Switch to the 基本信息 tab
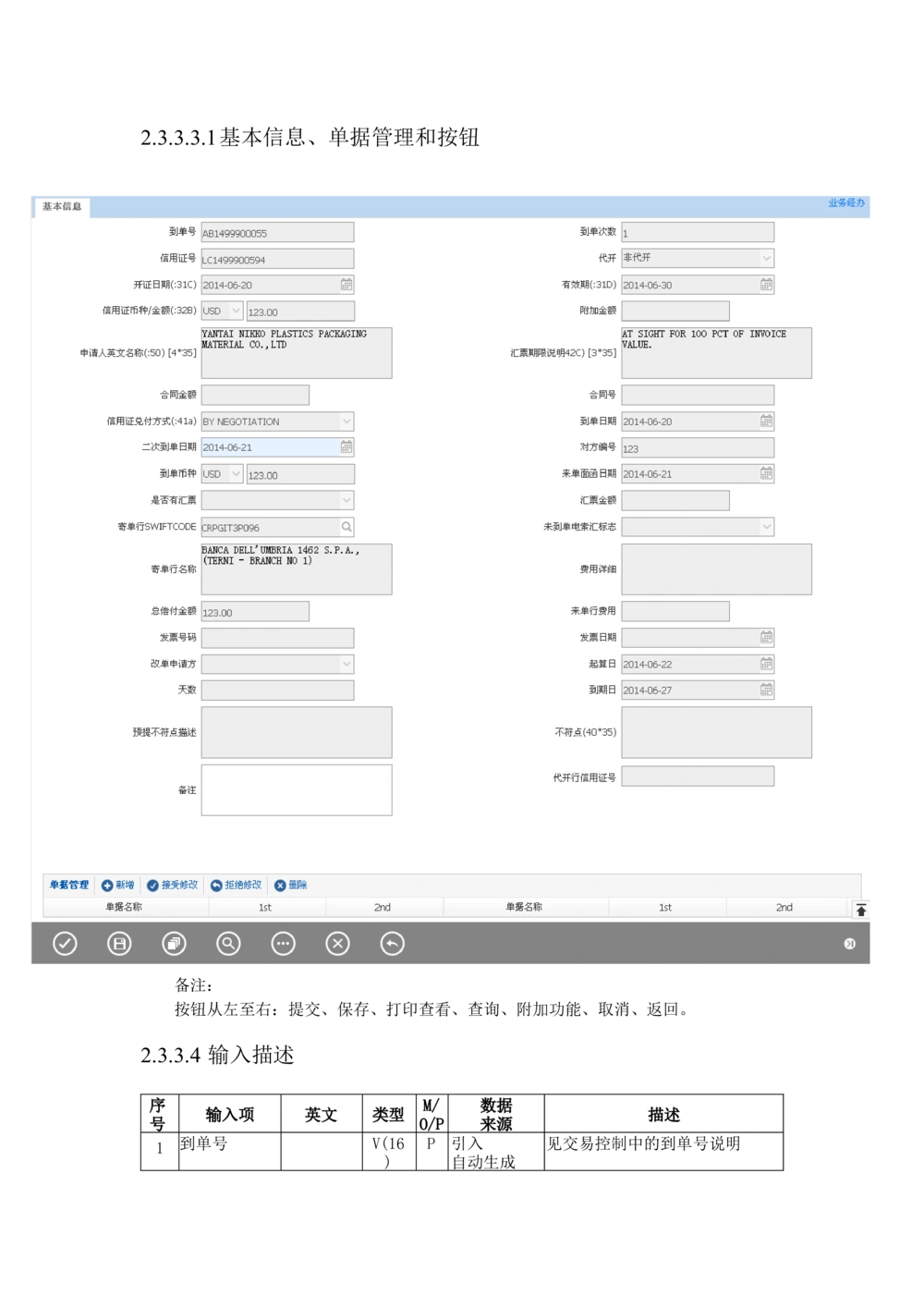This screenshot has width=924, height=1308. [x=61, y=207]
